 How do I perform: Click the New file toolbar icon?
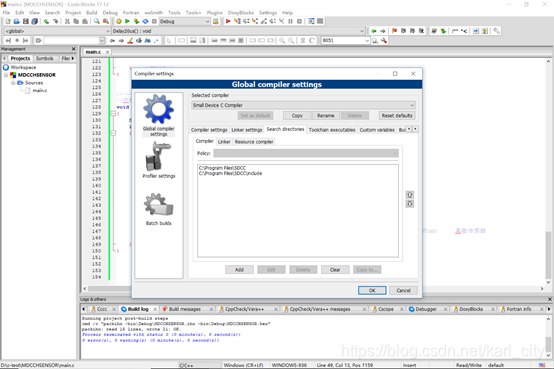pos(8,22)
